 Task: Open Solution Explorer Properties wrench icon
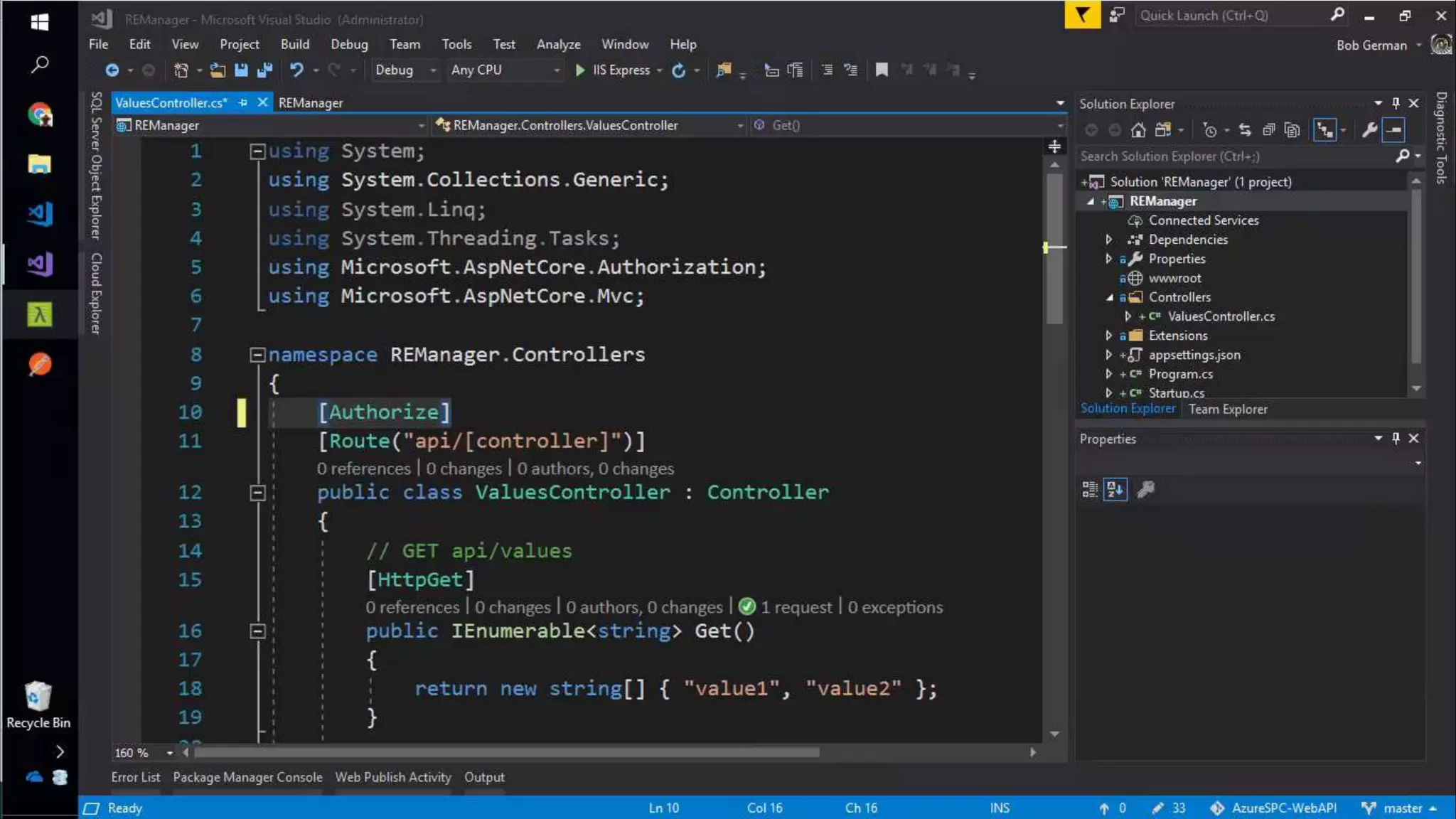pyautogui.click(x=1369, y=130)
